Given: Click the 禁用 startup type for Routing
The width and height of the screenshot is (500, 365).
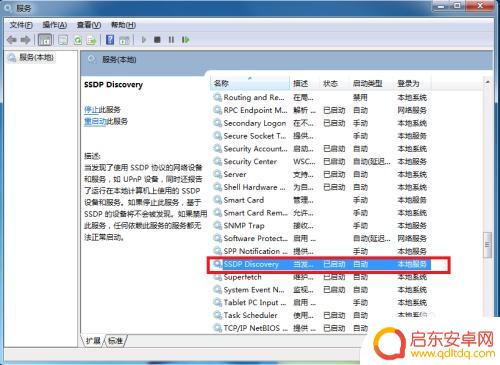Looking at the screenshot, I should coord(360,97).
